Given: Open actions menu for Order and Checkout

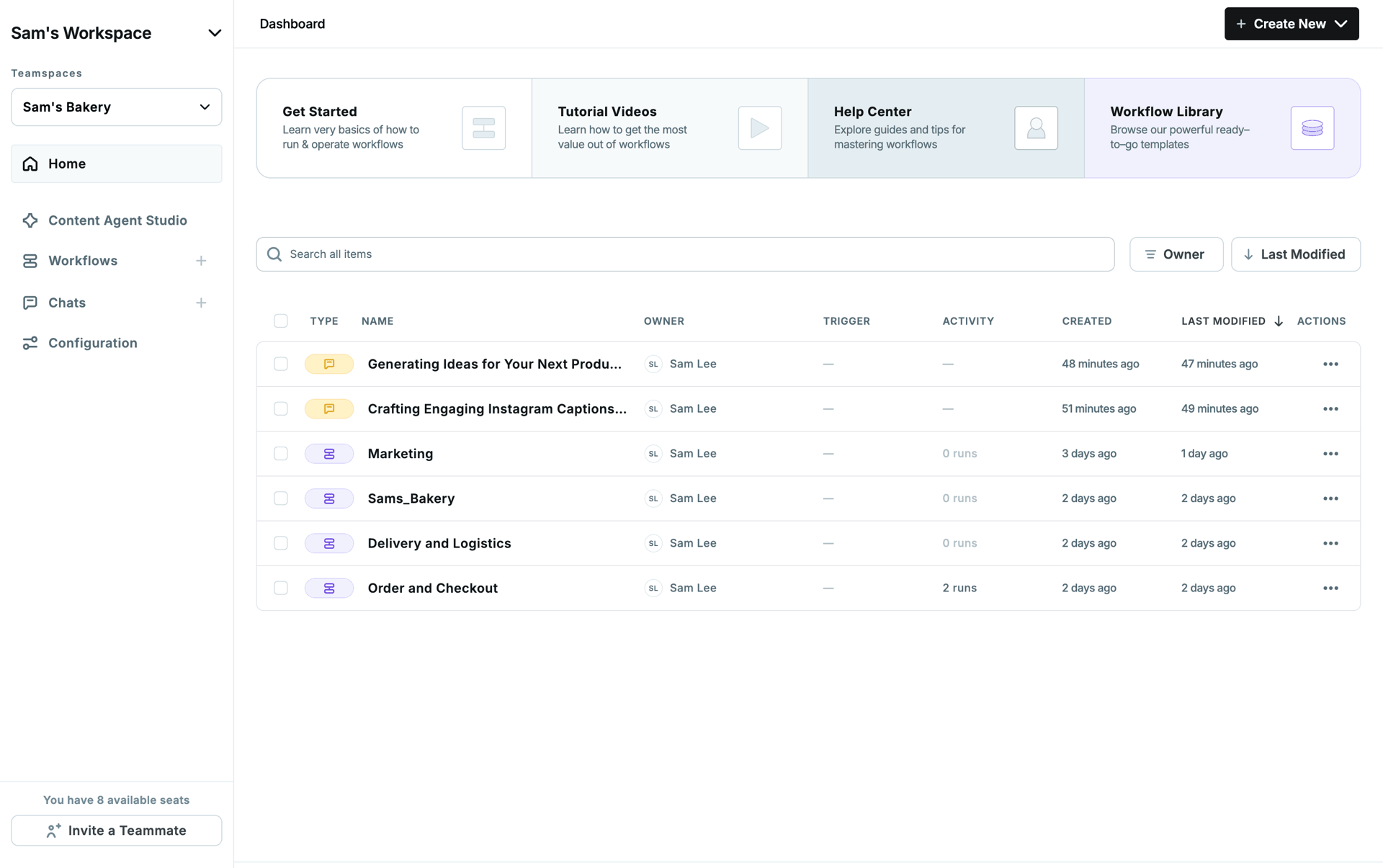Looking at the screenshot, I should 1330,588.
